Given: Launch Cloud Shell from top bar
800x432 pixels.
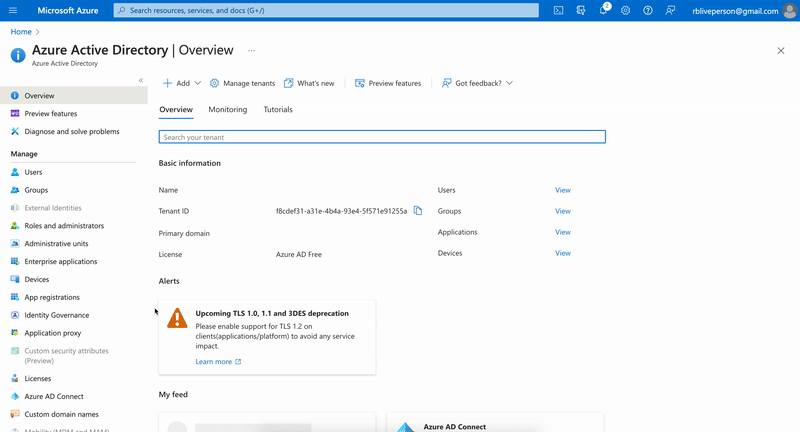Looking at the screenshot, I should [x=559, y=10].
